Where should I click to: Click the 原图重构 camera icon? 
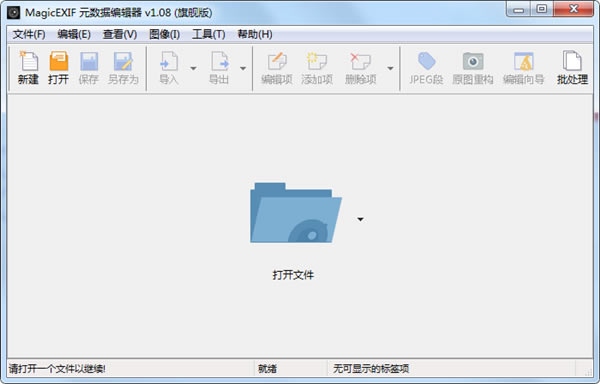click(473, 68)
